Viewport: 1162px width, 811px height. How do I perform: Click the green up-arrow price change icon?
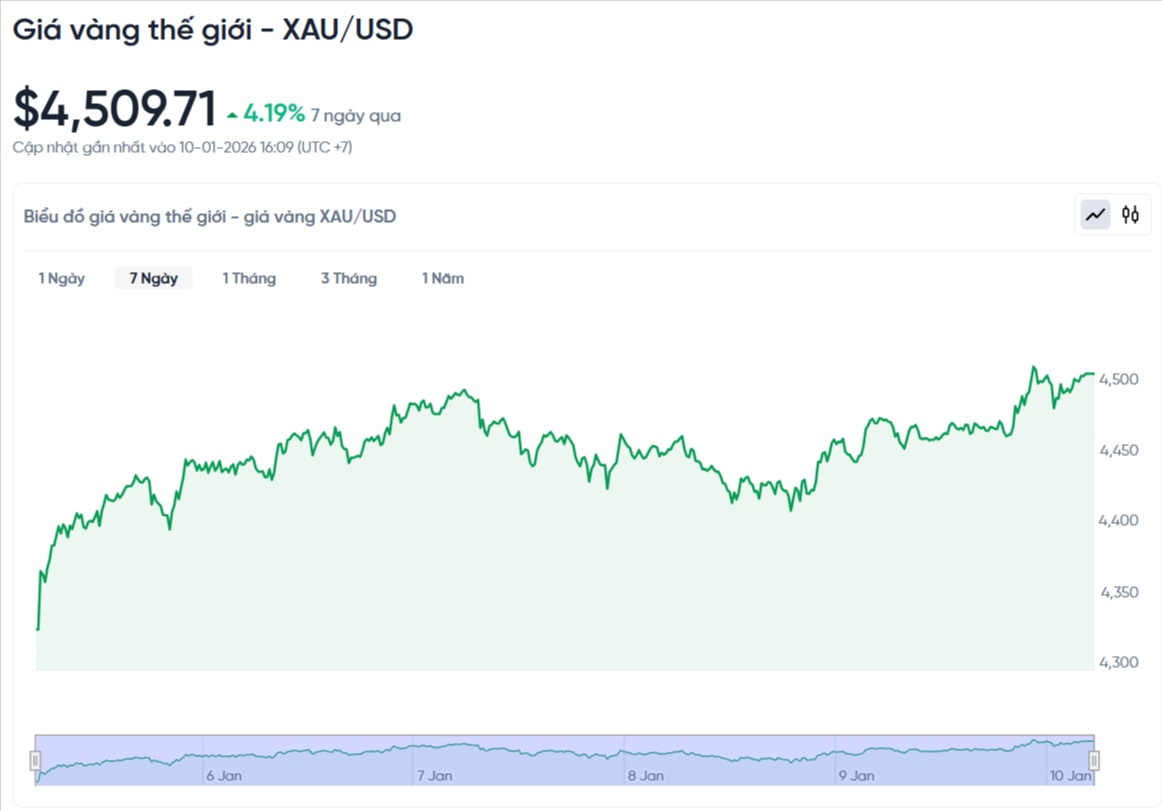click(x=232, y=115)
